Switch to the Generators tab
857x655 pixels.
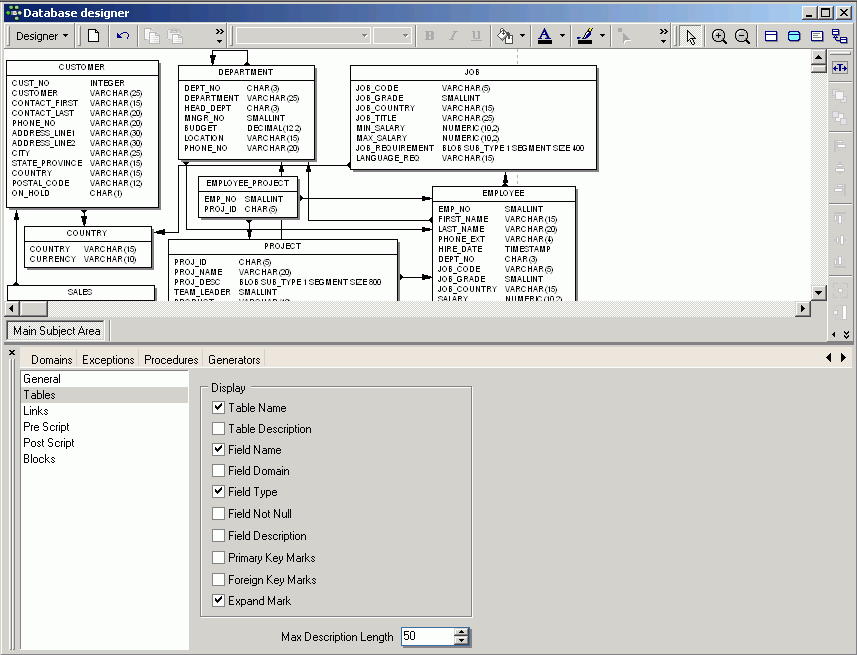coord(234,360)
